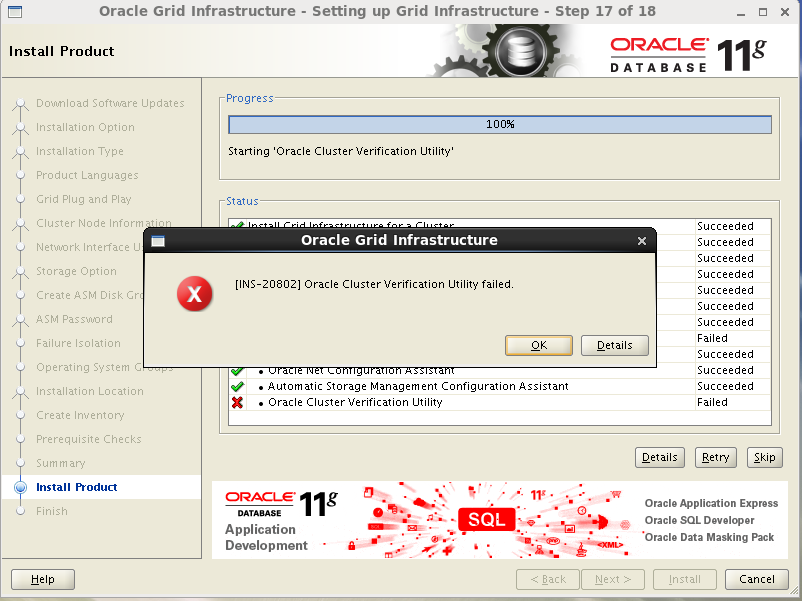Open the installer Help

point(43,579)
